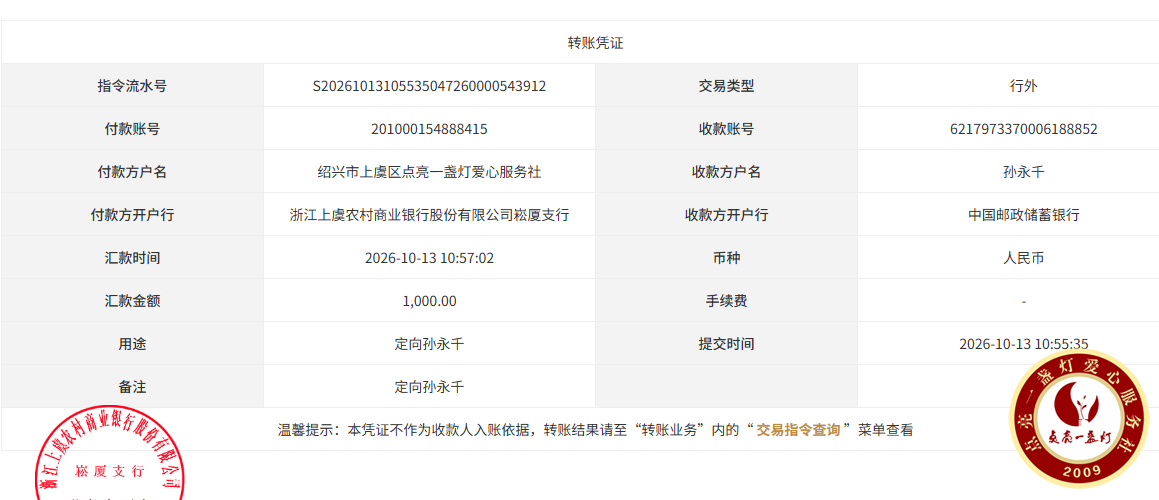Click the 收款账号 label
Viewport: 1159px width, 500px height.
727,129
